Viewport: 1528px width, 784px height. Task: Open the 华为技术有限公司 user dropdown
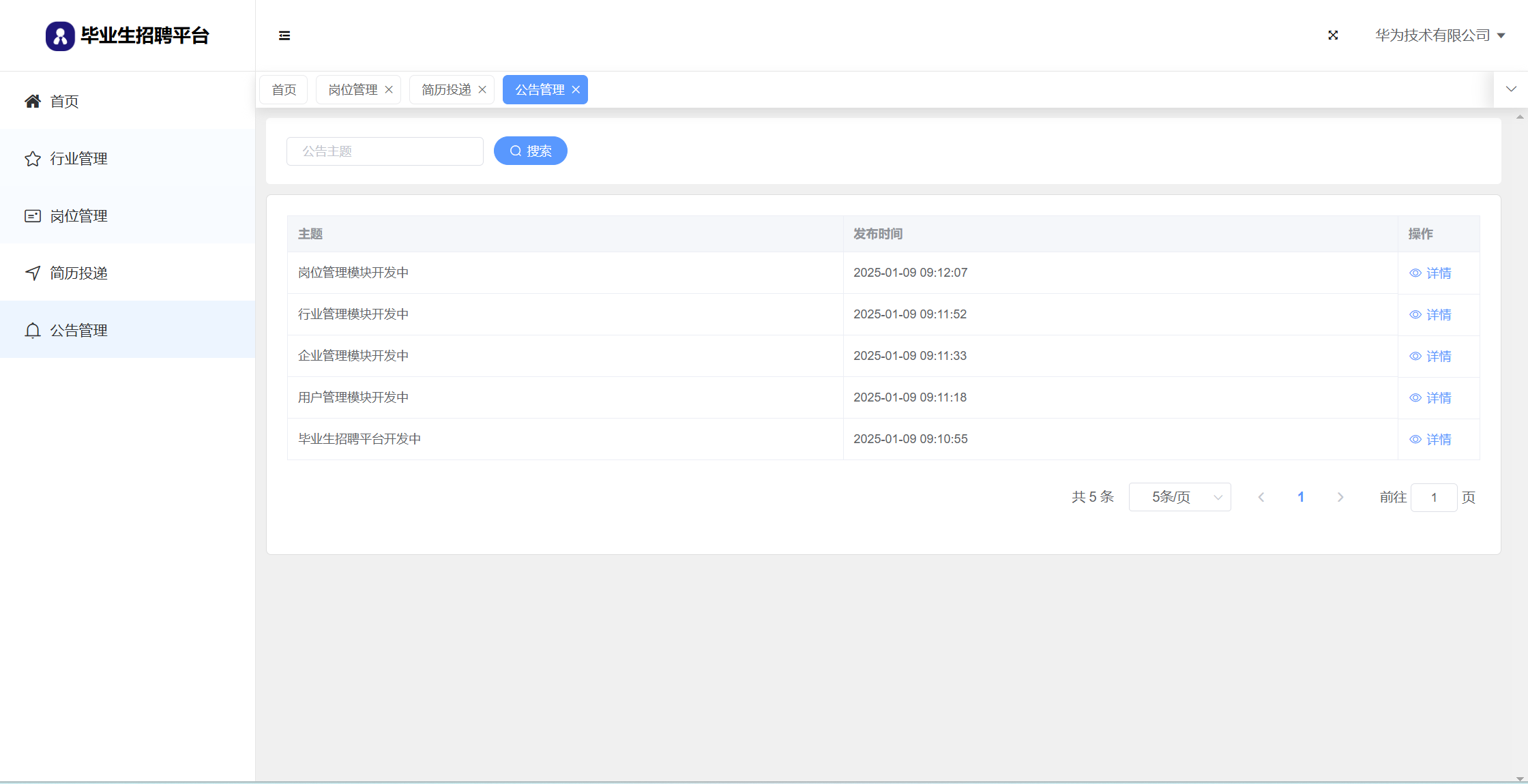pos(1439,35)
